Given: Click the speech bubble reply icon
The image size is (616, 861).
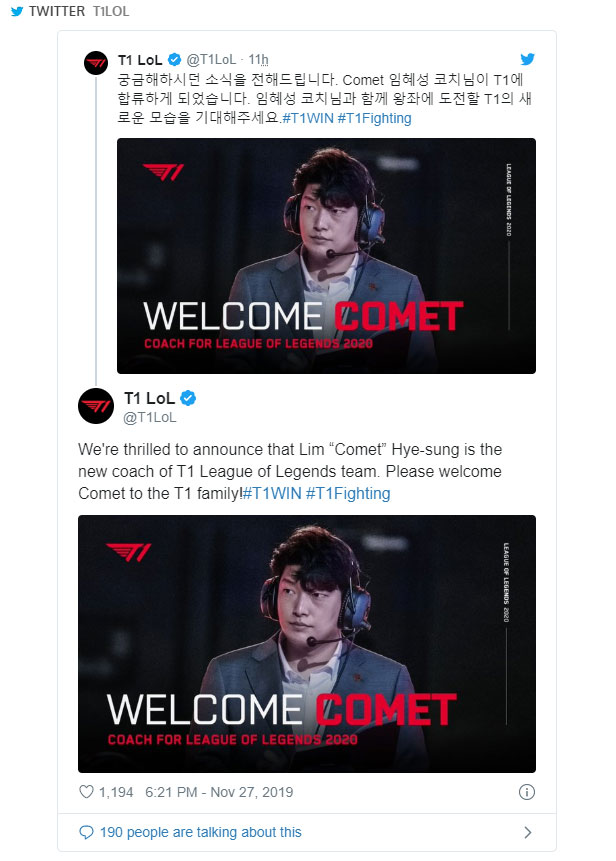Looking at the screenshot, I should (x=87, y=832).
